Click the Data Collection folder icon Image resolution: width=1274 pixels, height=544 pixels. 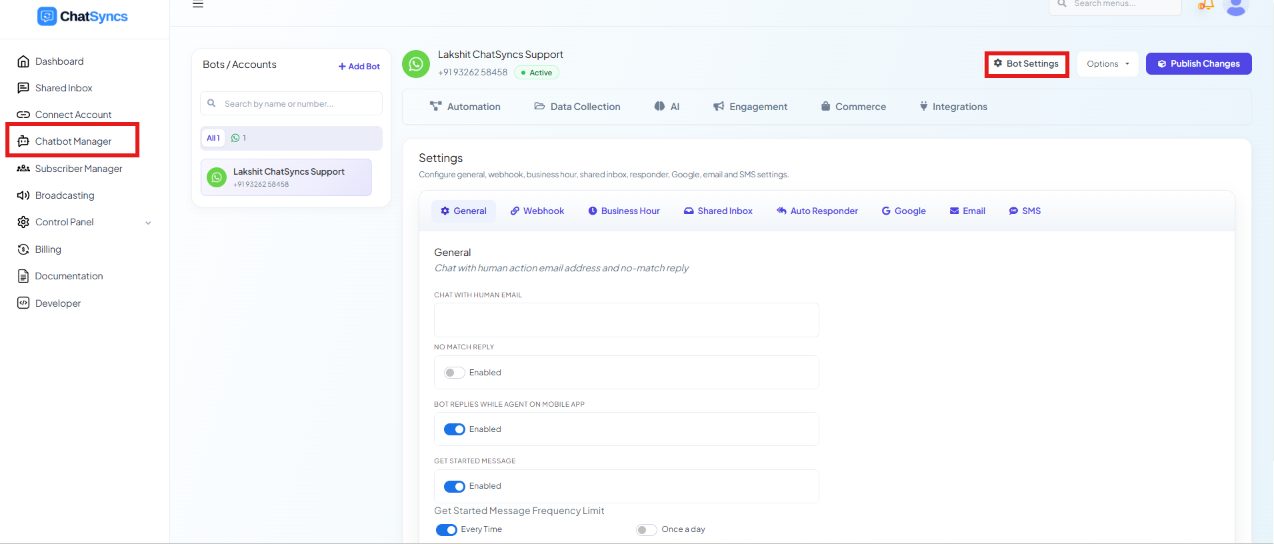pos(540,106)
